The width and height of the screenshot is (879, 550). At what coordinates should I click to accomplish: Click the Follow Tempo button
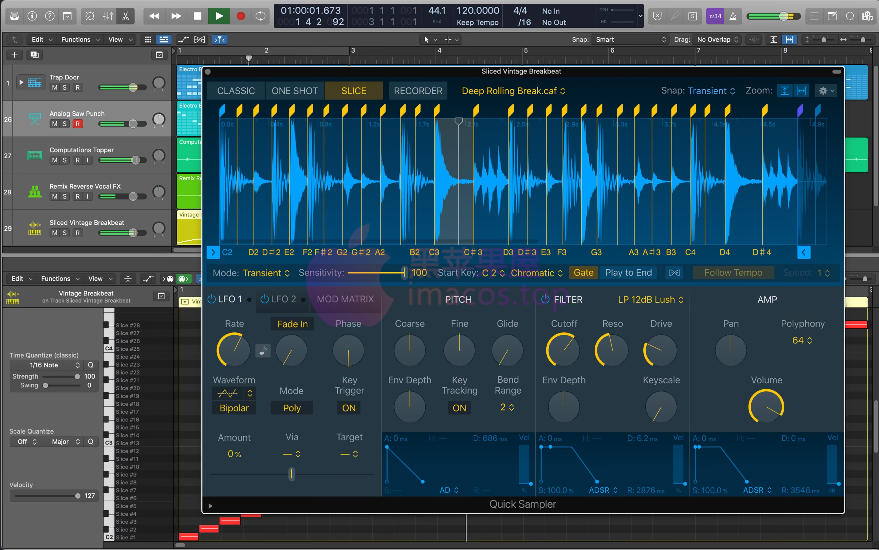[x=733, y=273]
